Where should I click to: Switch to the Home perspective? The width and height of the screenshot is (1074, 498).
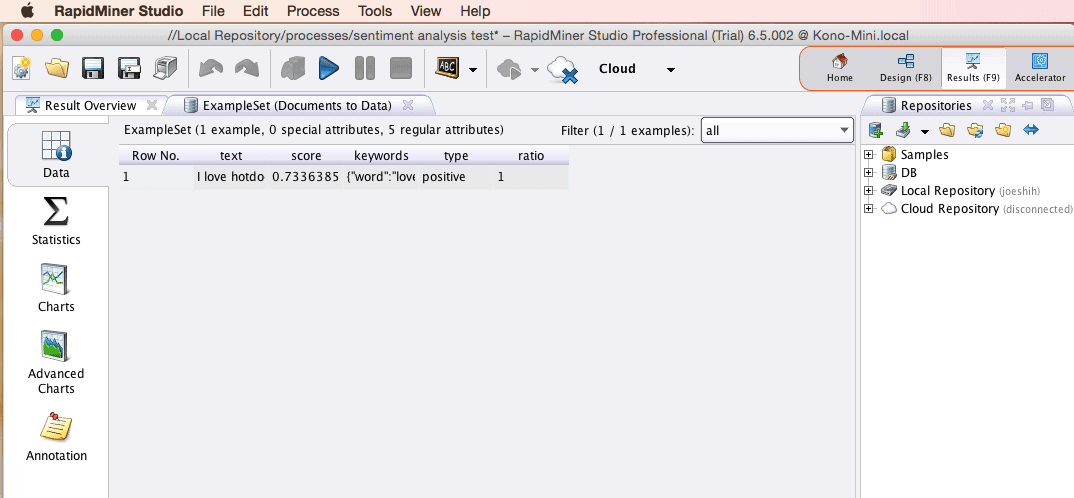840,69
